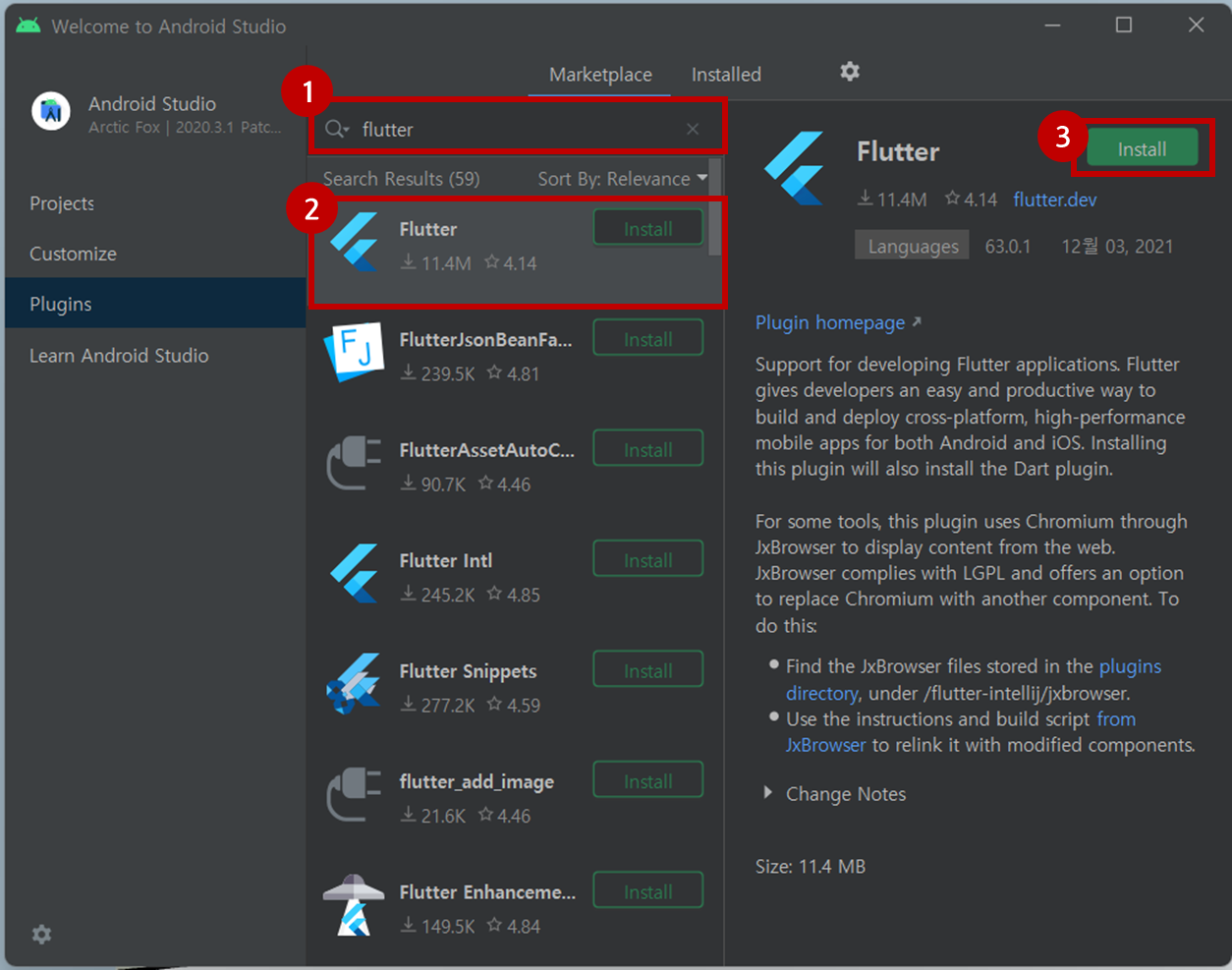Click the Flutter details 4.14 rating star

click(952, 199)
